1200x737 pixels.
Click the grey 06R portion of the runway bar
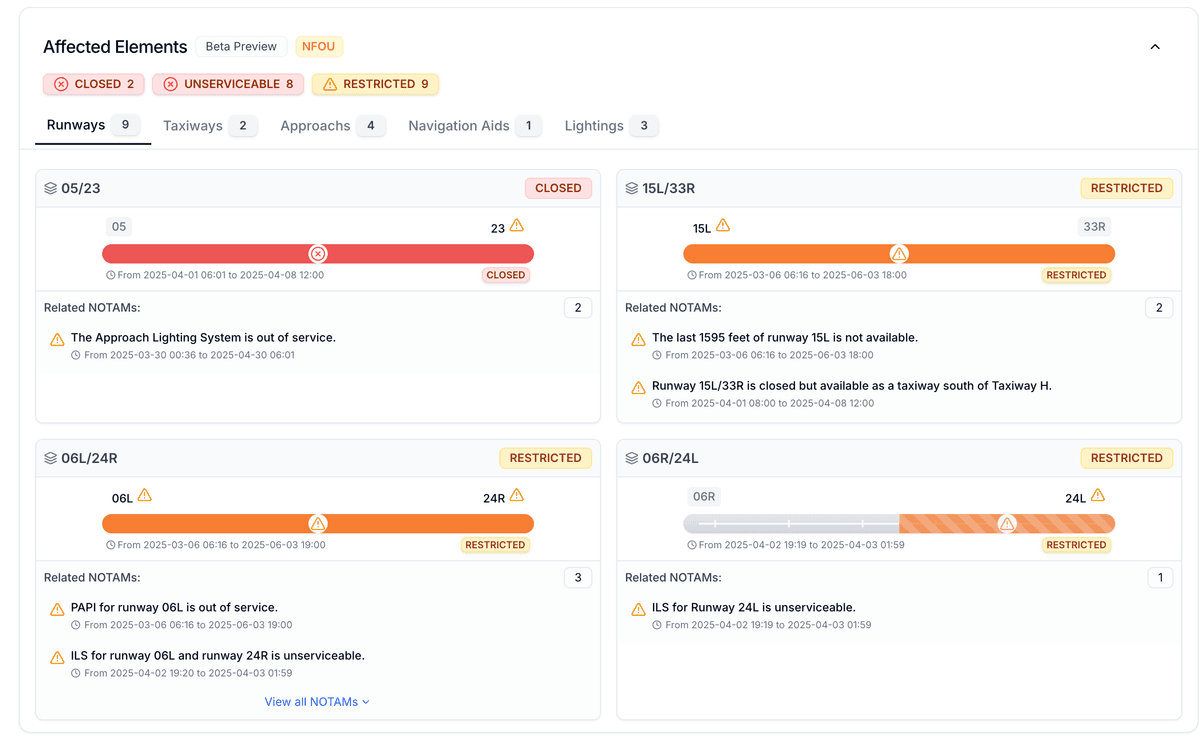(x=791, y=524)
